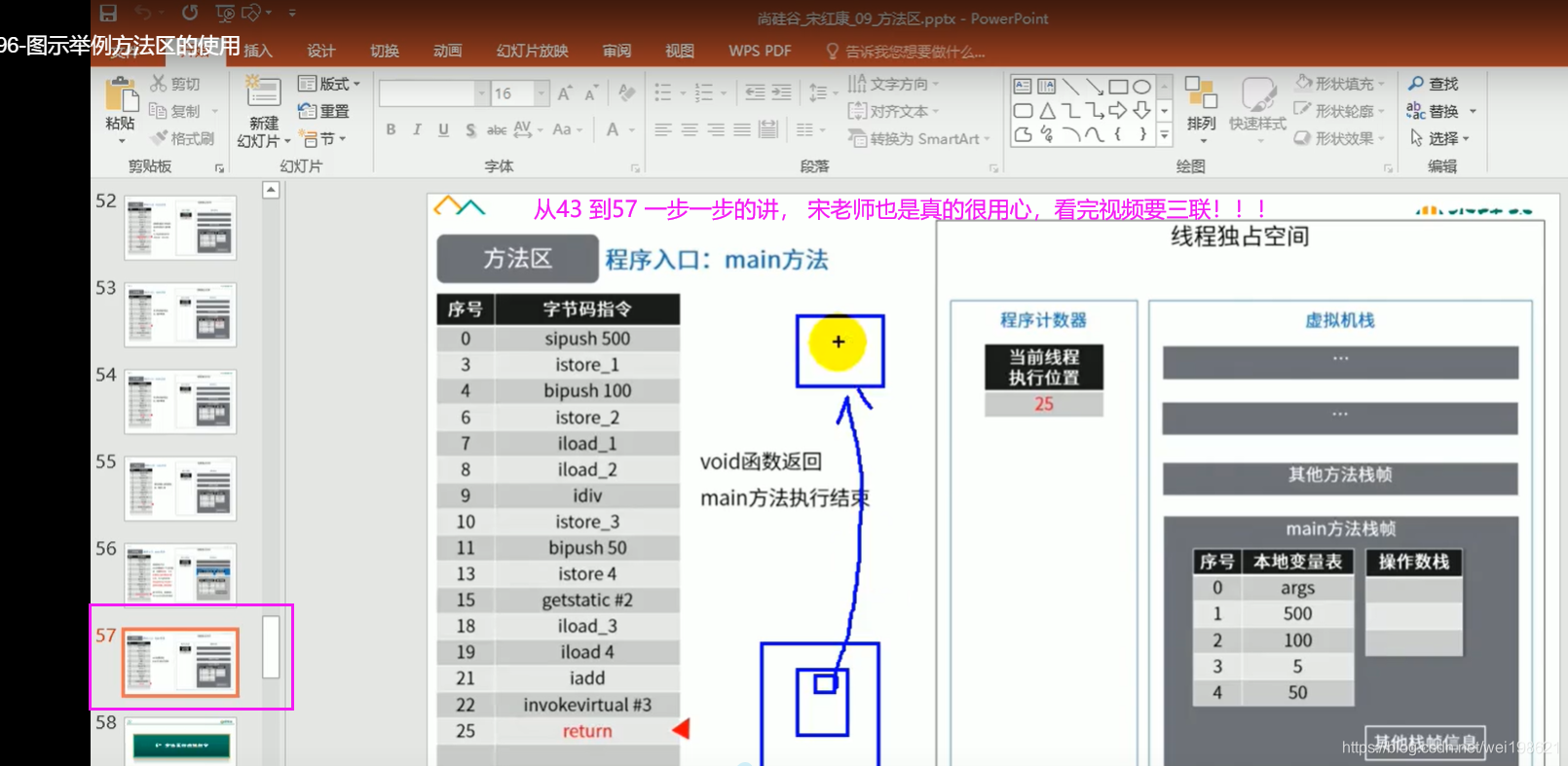Decrease list indent level

point(755,92)
